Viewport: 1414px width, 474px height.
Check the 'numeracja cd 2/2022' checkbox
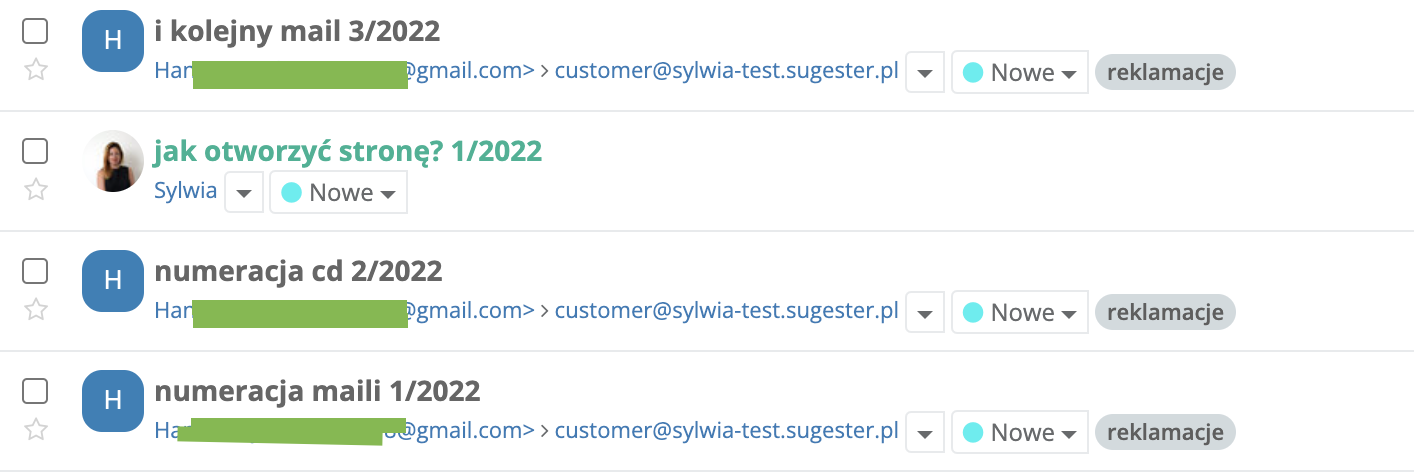click(35, 272)
